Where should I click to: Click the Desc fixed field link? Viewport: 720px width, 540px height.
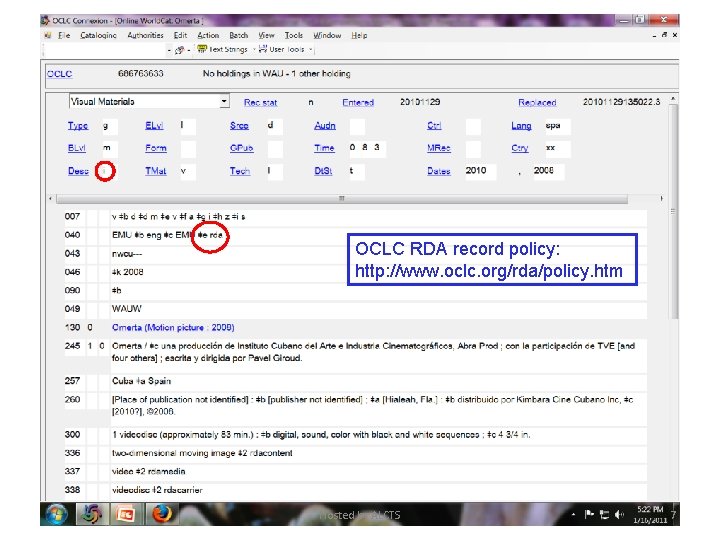pos(78,171)
